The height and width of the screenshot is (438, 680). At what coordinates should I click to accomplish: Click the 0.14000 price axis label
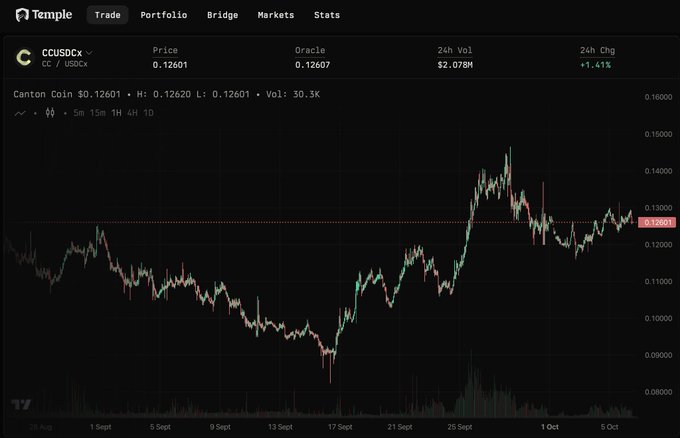pyautogui.click(x=658, y=171)
